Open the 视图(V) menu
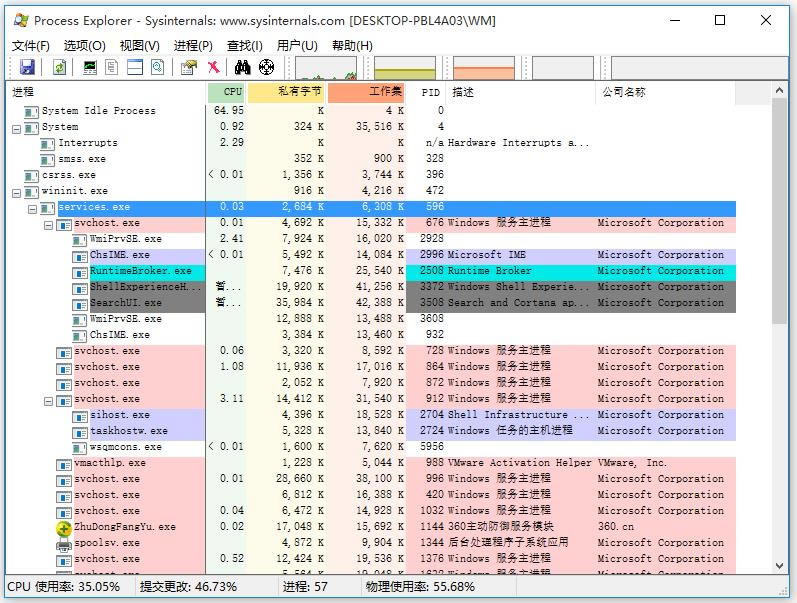 pos(140,46)
